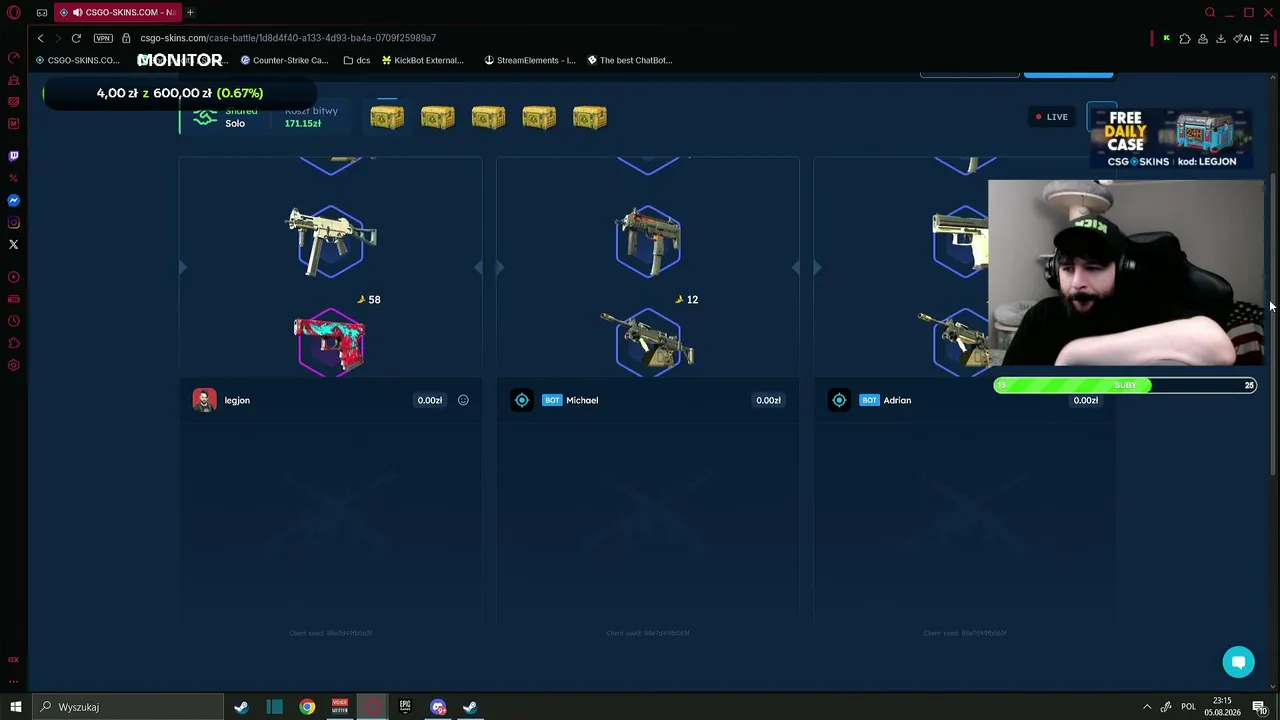1280x720 pixels.
Task: Open the History clock sidebar icon
Action: 14,321
